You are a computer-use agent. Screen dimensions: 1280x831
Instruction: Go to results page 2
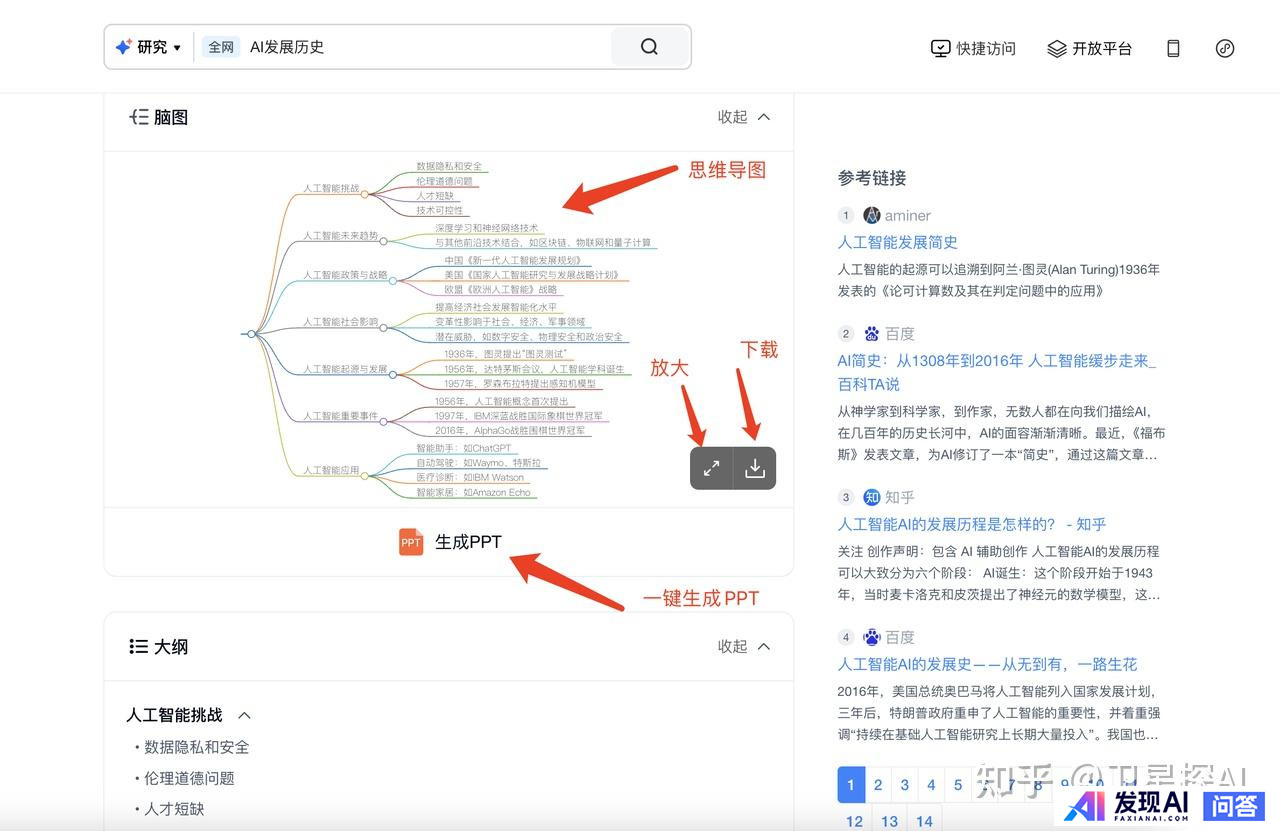878,785
